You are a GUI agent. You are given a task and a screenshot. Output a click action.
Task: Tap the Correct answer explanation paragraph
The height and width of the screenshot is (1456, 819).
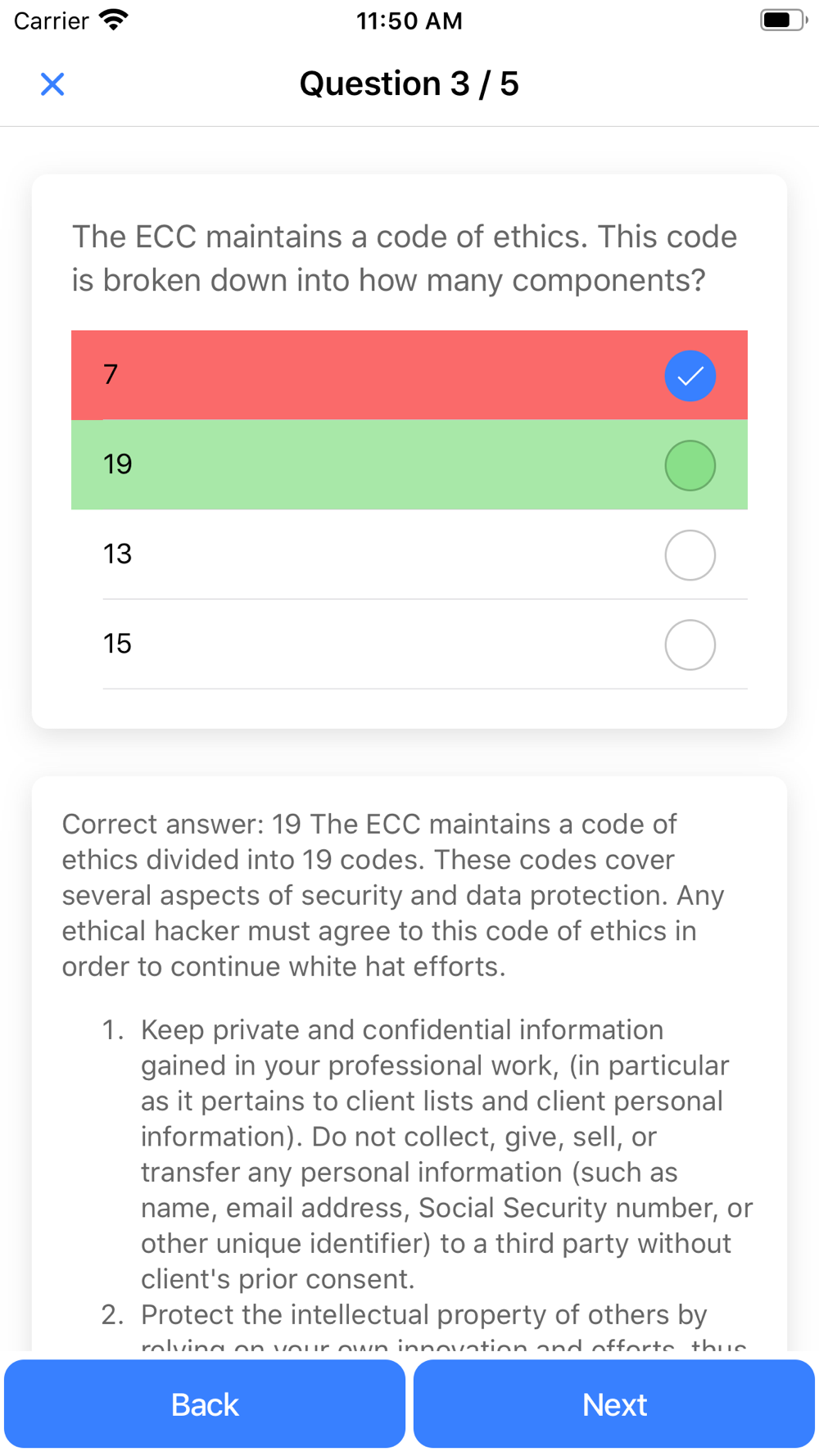pyautogui.click(x=393, y=895)
